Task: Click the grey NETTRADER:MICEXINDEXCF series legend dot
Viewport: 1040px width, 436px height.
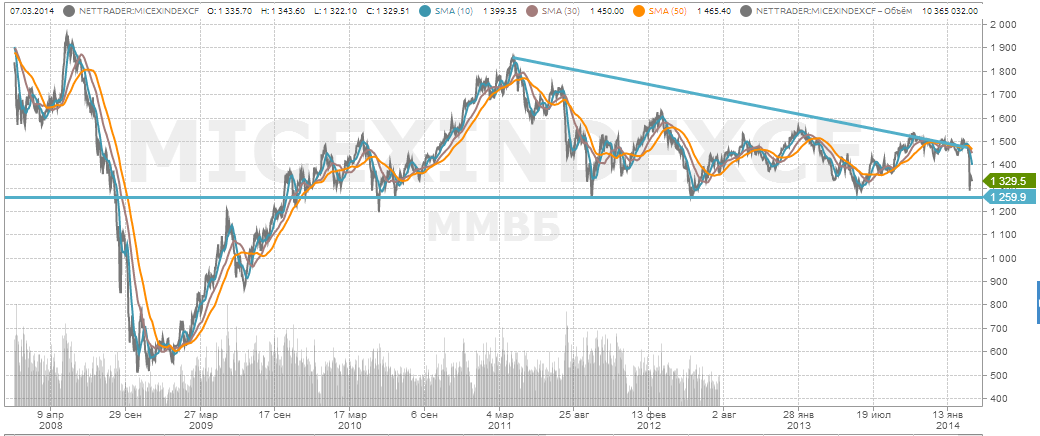Action: click(x=68, y=11)
